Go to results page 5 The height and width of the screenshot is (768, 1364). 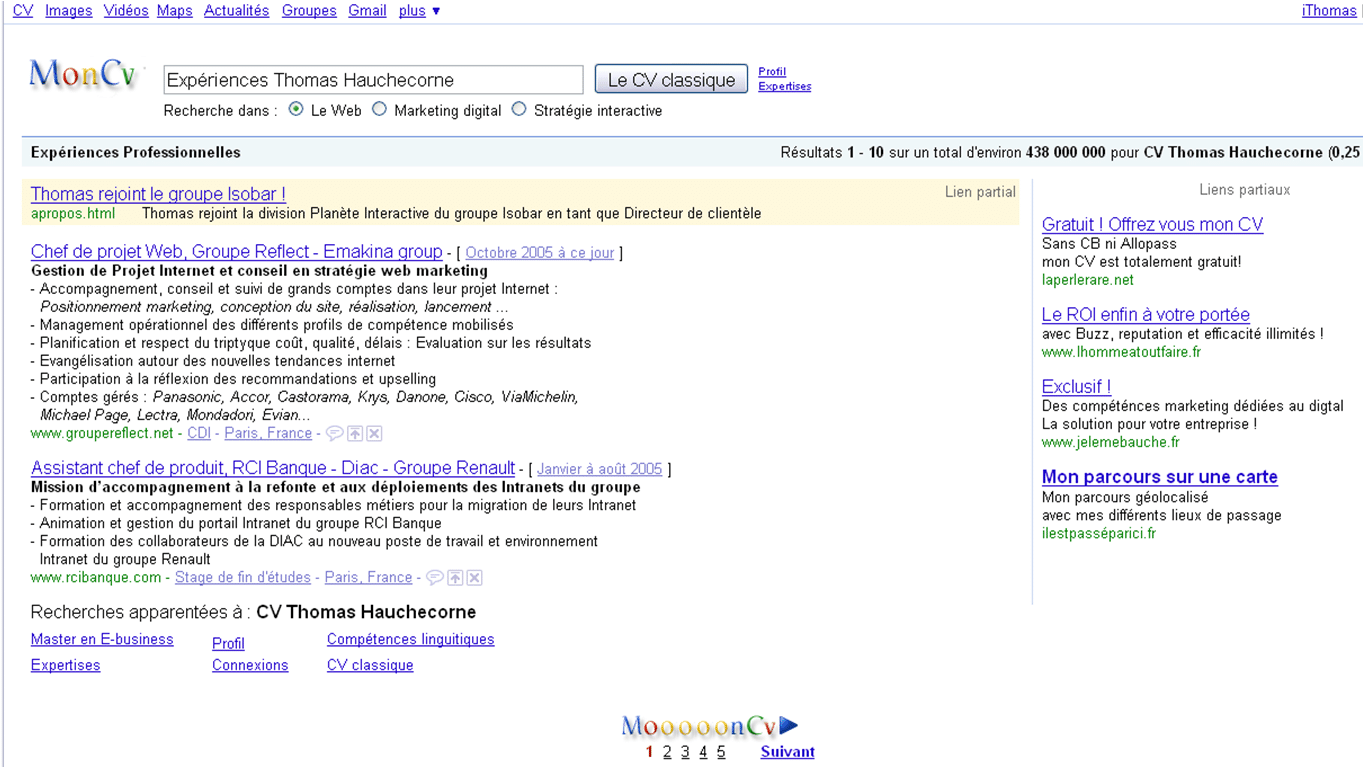click(x=721, y=752)
